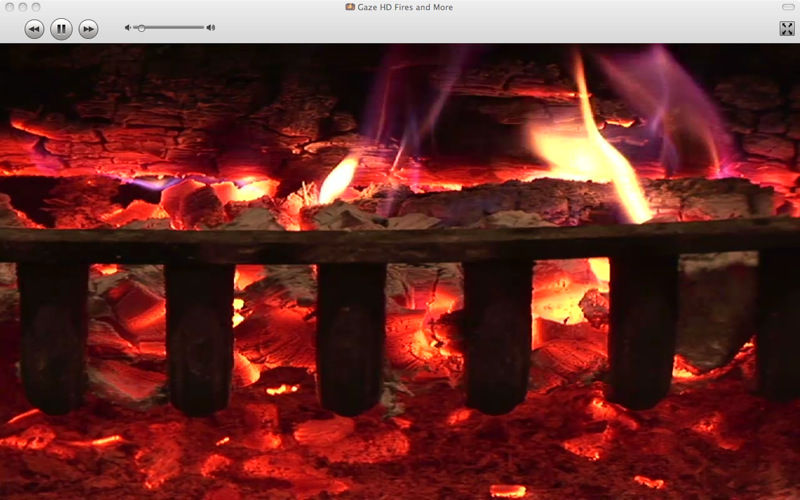800x500 pixels.
Task: Click the small flame at the video's center
Action: tap(338, 180)
